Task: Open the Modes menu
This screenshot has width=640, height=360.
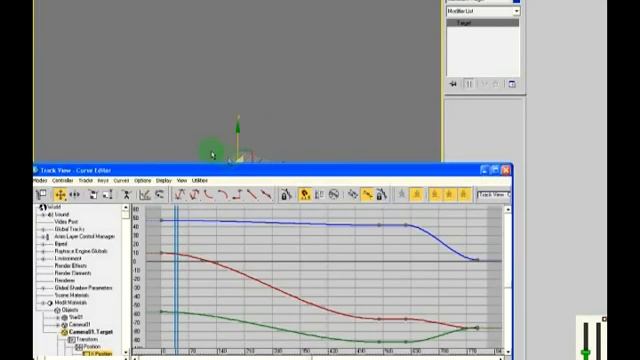Action: pos(40,180)
